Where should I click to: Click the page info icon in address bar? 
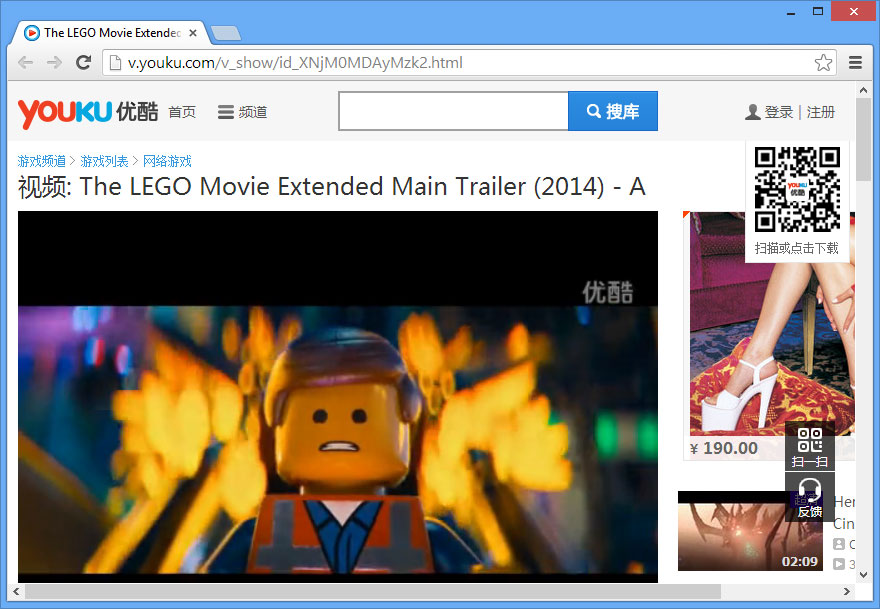[115, 62]
